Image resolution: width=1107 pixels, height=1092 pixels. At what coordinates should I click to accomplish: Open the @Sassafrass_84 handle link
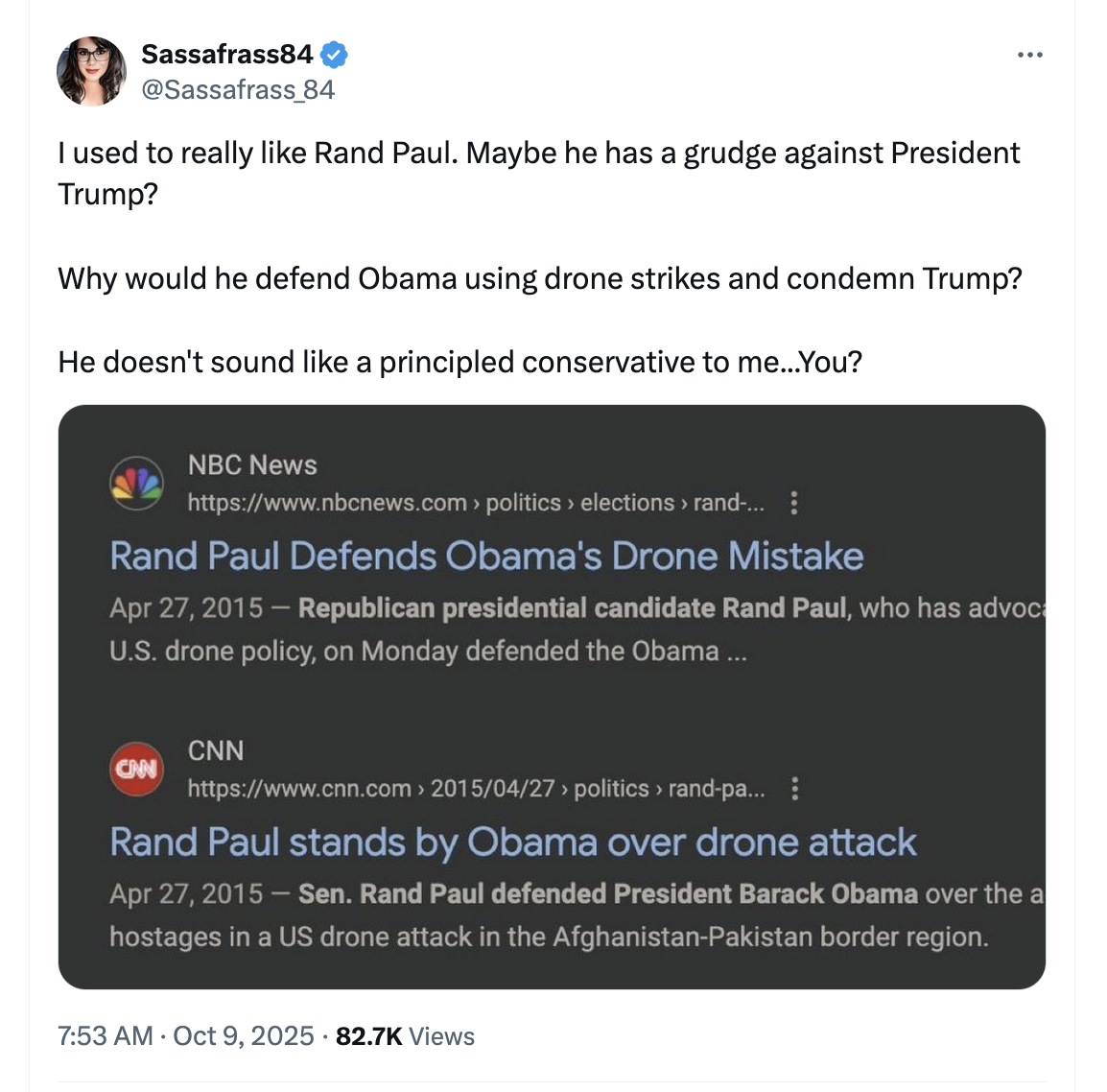pyautogui.click(x=238, y=90)
